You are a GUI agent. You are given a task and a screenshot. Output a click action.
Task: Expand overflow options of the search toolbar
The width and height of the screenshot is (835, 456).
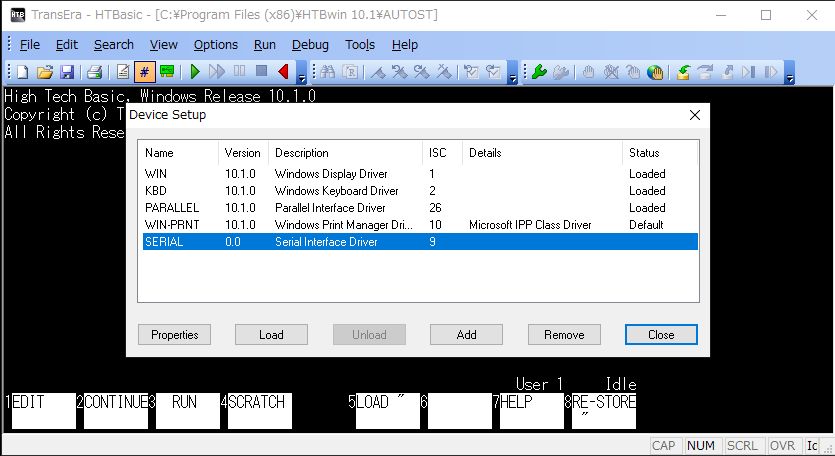pyautogui.click(x=512, y=72)
